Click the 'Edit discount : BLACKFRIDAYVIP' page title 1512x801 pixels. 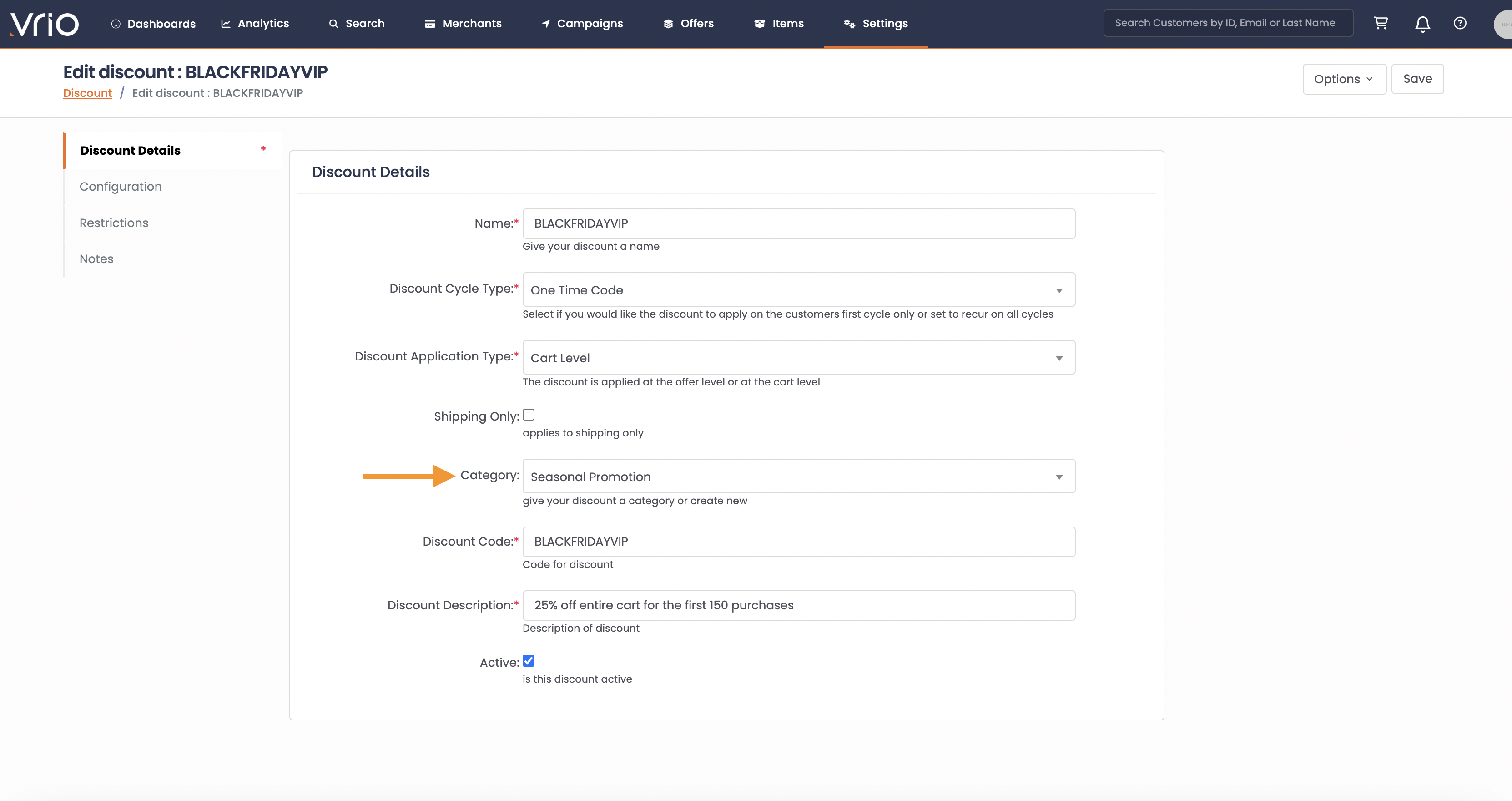pos(195,71)
